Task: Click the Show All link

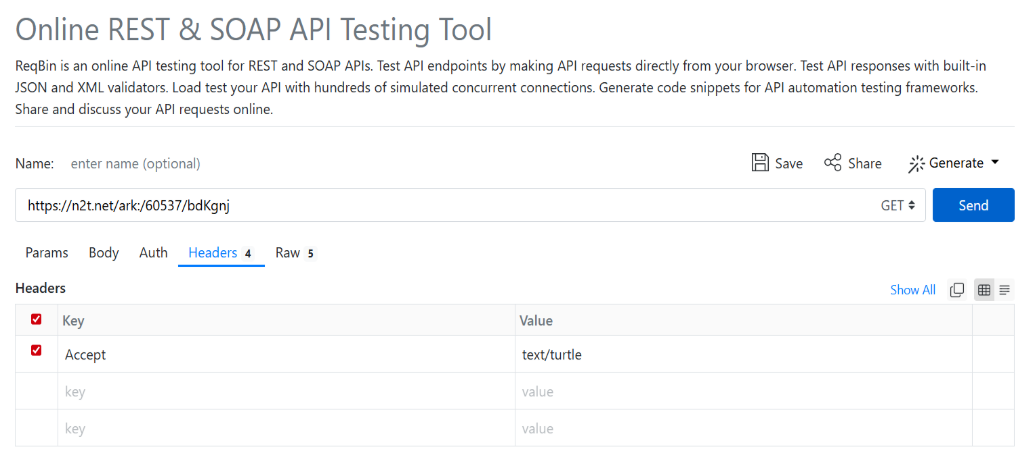Action: pyautogui.click(x=912, y=290)
